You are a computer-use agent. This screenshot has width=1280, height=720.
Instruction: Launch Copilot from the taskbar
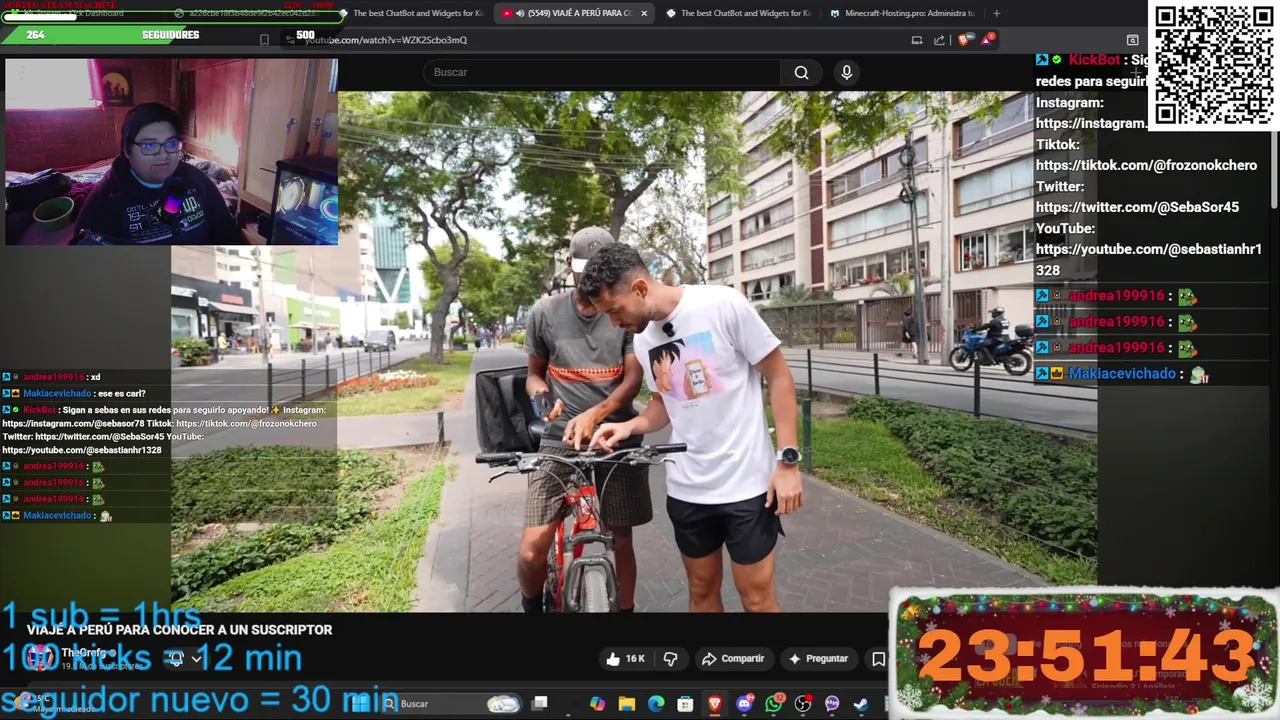coord(597,704)
